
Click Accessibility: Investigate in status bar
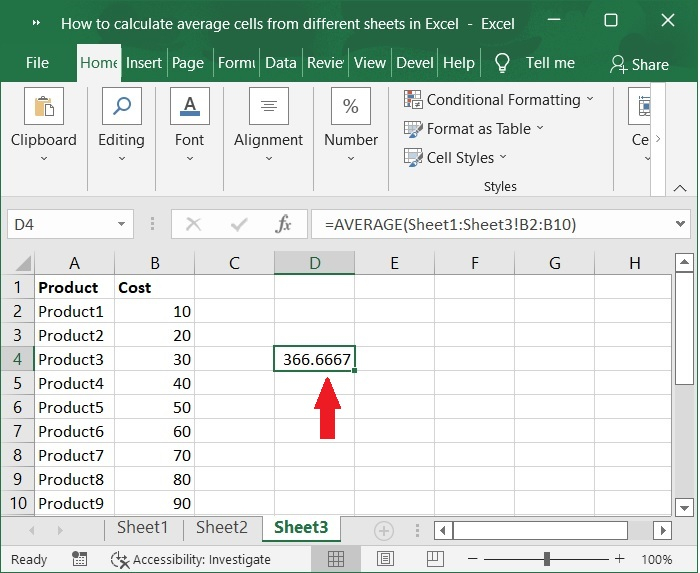[190, 559]
